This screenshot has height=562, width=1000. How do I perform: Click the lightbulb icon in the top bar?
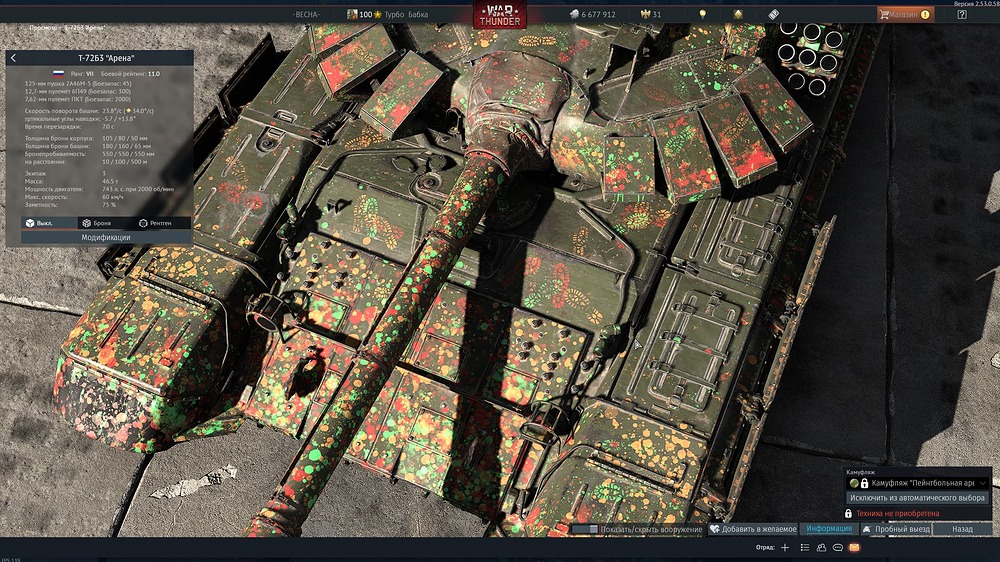pos(703,15)
